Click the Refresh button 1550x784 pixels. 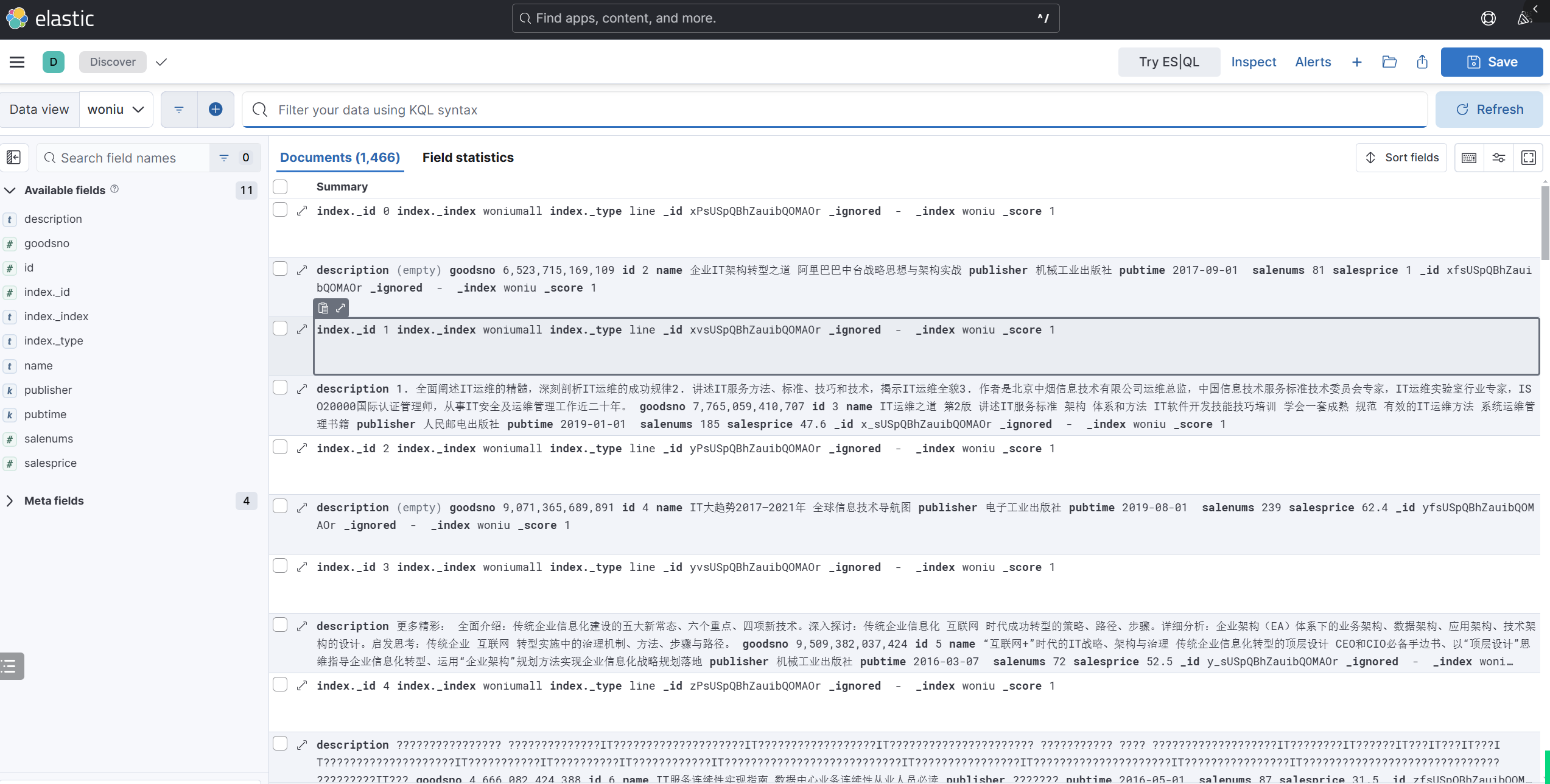coord(1489,110)
